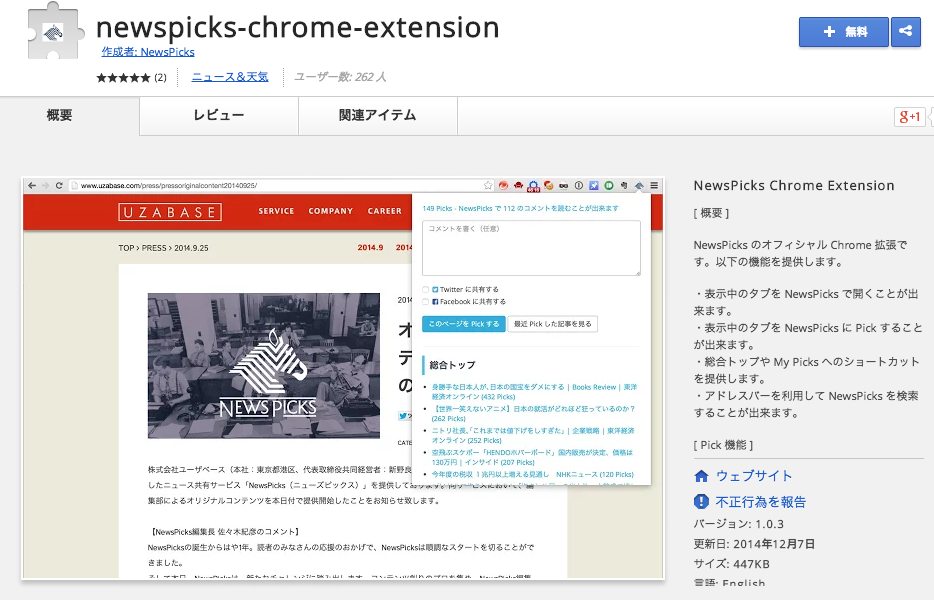Viewport: 934px width, 600px height.
Task: Open the CAREER nav item
Action: 385,211
